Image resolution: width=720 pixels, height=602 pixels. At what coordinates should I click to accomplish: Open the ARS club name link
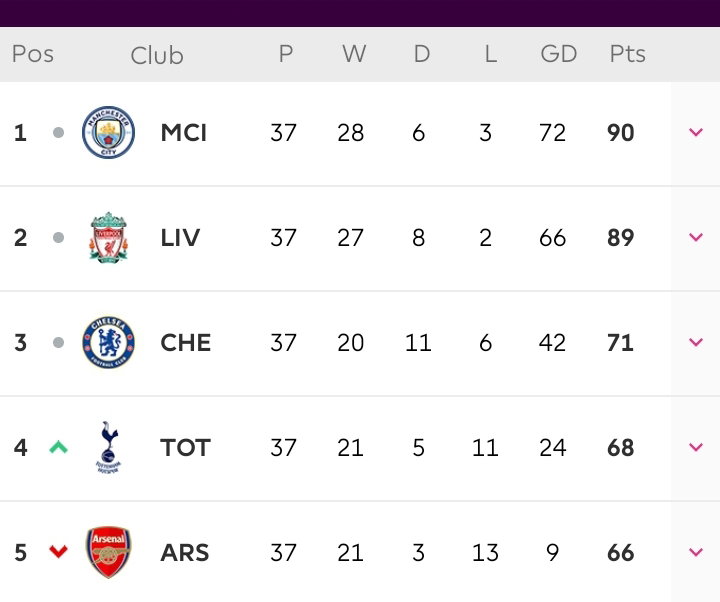185,552
